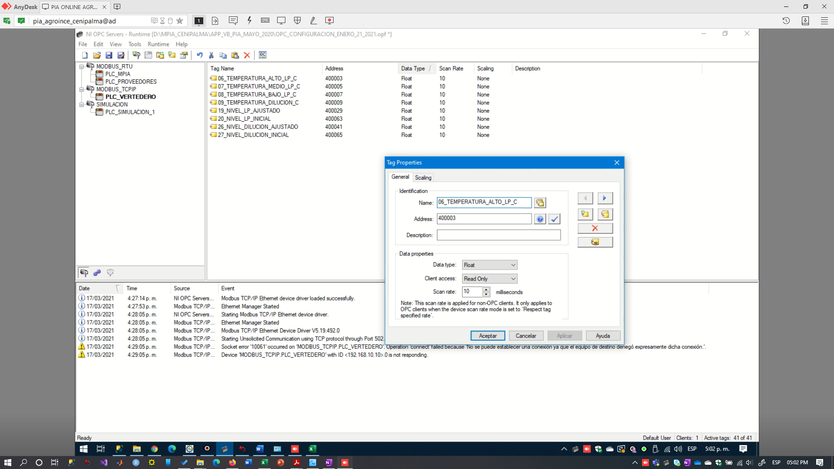
Task: Click the Open project folder icon
Action: coord(96,55)
